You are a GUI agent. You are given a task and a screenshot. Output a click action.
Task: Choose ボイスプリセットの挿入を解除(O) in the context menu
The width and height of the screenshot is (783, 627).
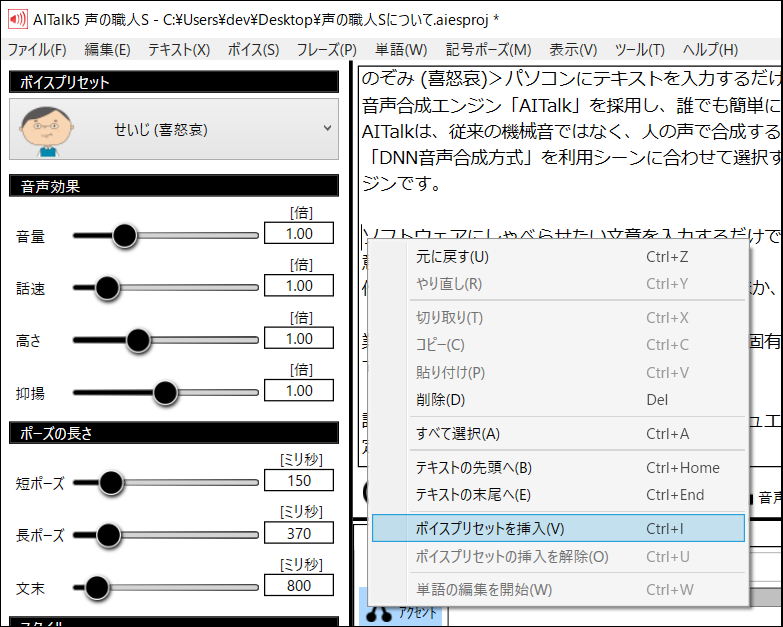(x=558, y=556)
